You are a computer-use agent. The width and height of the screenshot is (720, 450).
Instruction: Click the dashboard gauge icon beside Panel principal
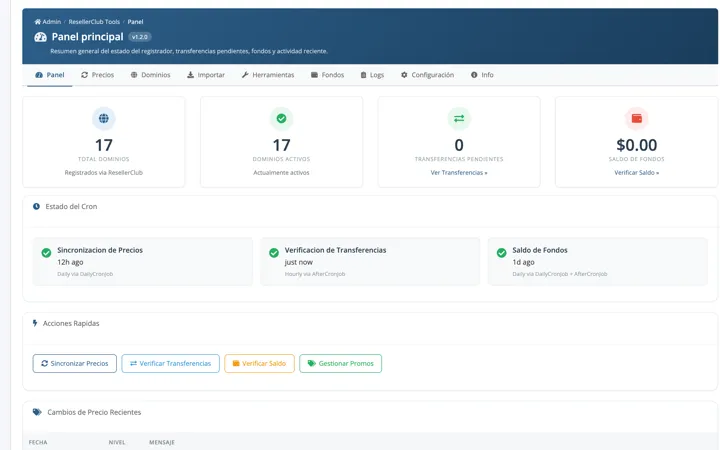(x=40, y=37)
